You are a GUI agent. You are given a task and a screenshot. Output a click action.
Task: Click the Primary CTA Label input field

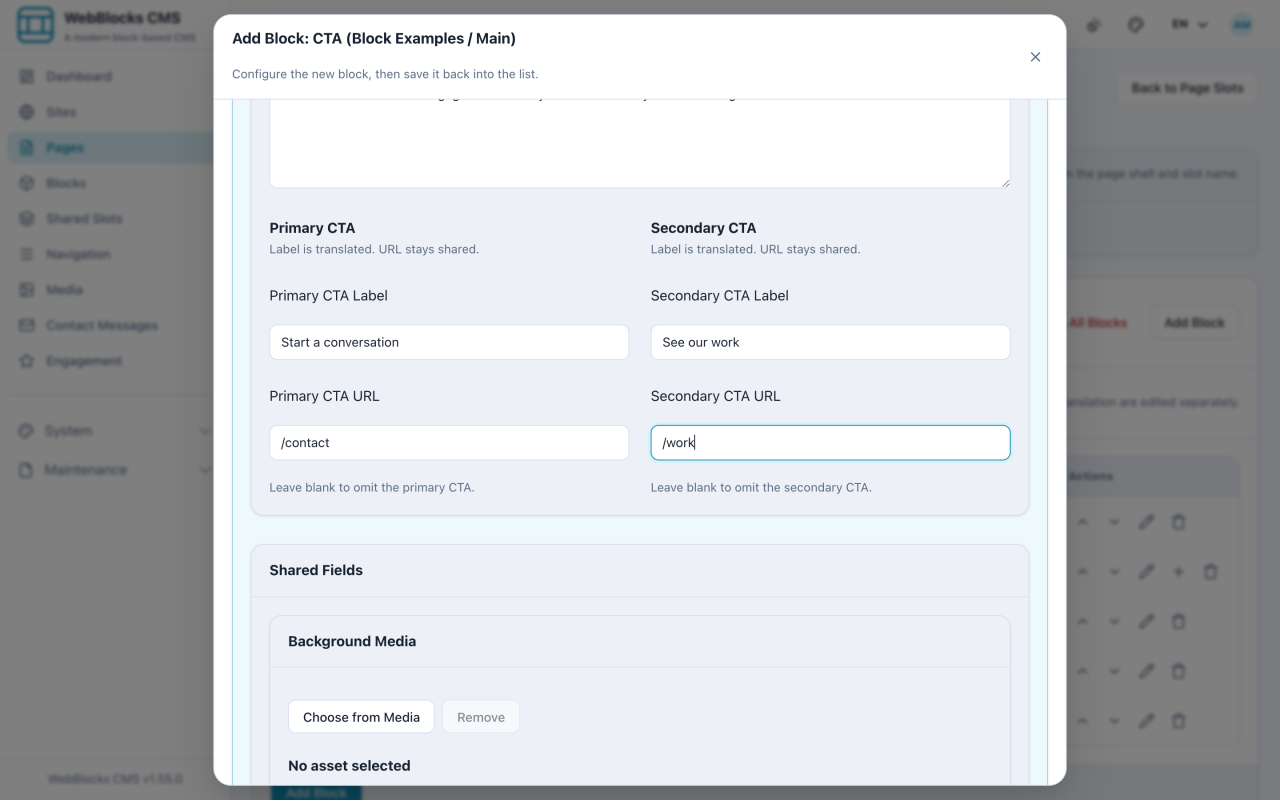click(x=449, y=342)
